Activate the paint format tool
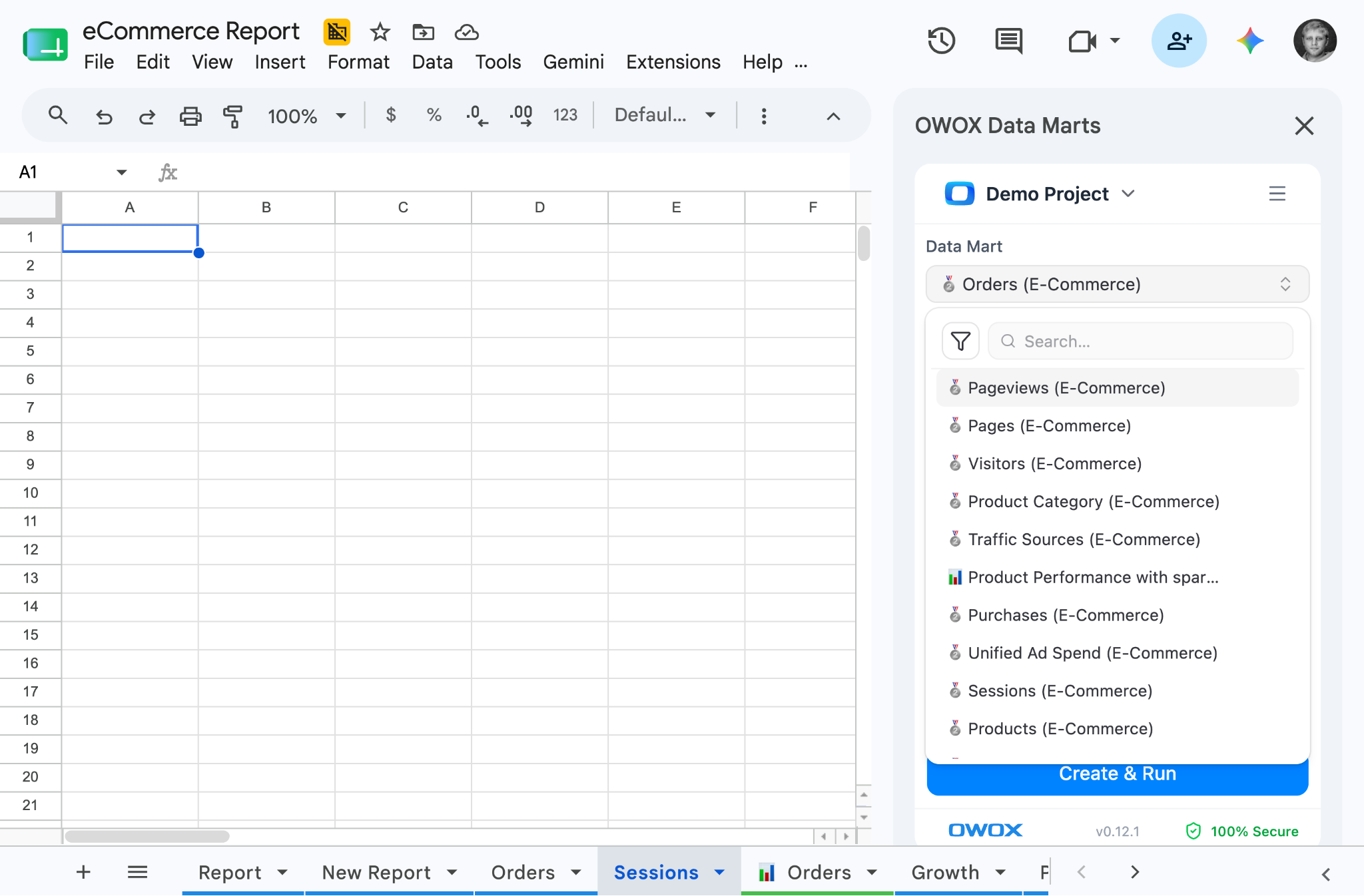Image resolution: width=1364 pixels, height=896 pixels. click(232, 116)
